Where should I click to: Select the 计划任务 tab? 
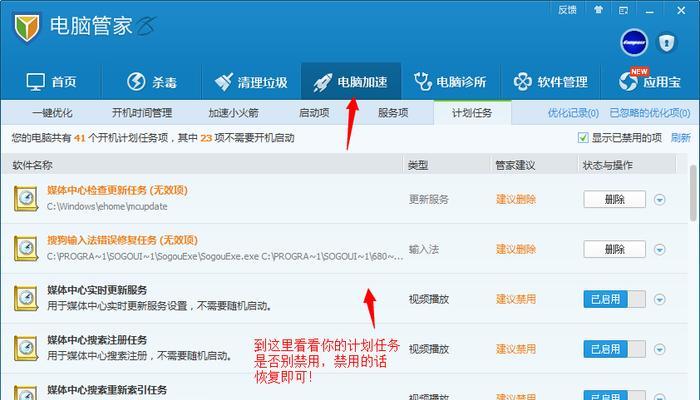click(x=472, y=112)
